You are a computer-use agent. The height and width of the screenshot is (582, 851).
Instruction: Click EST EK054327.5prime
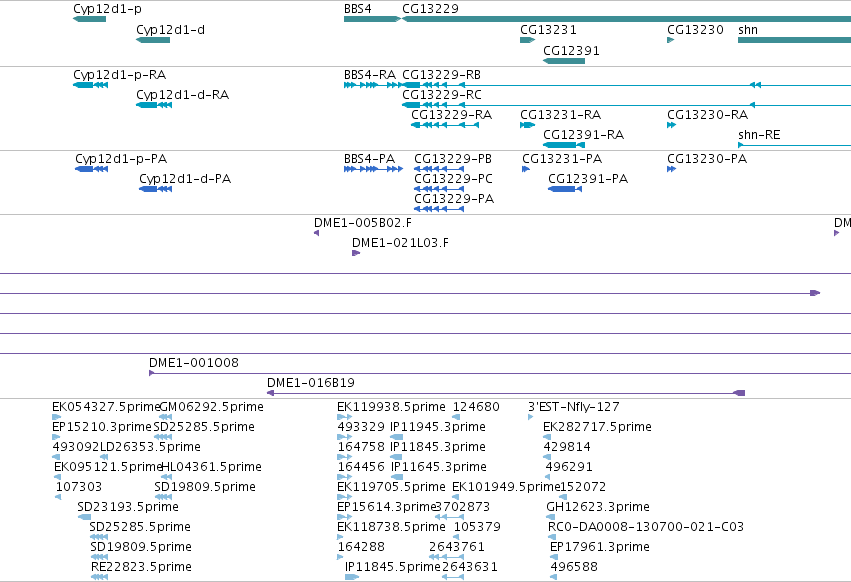click(106, 407)
